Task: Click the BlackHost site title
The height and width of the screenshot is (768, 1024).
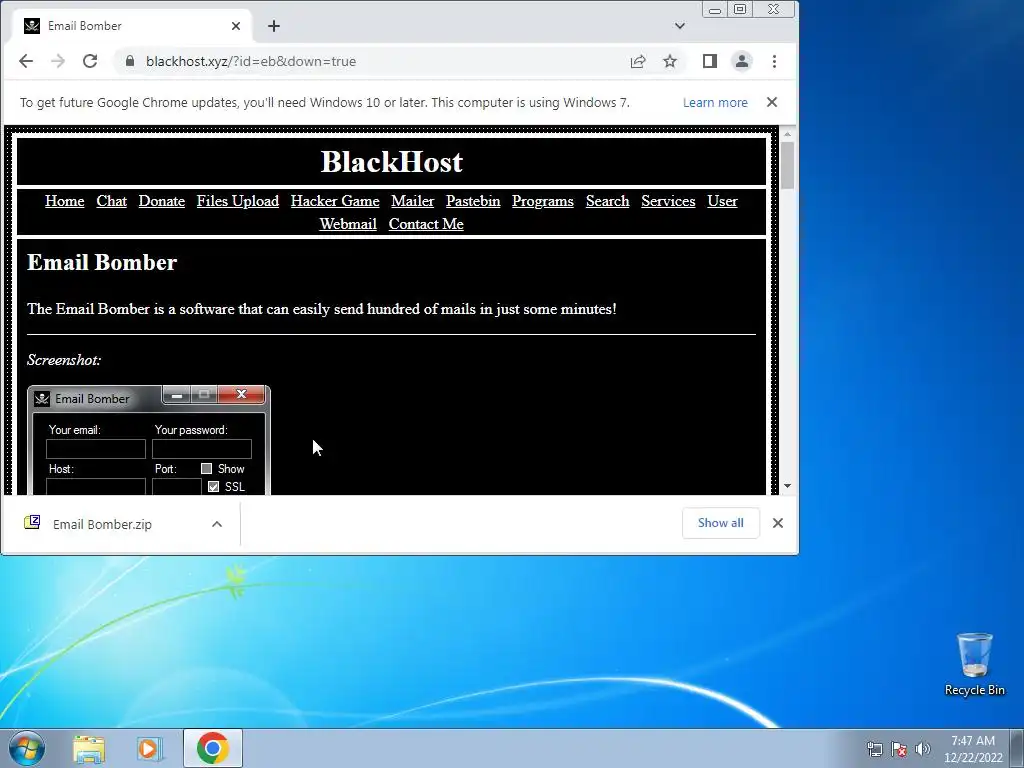Action: click(x=392, y=162)
